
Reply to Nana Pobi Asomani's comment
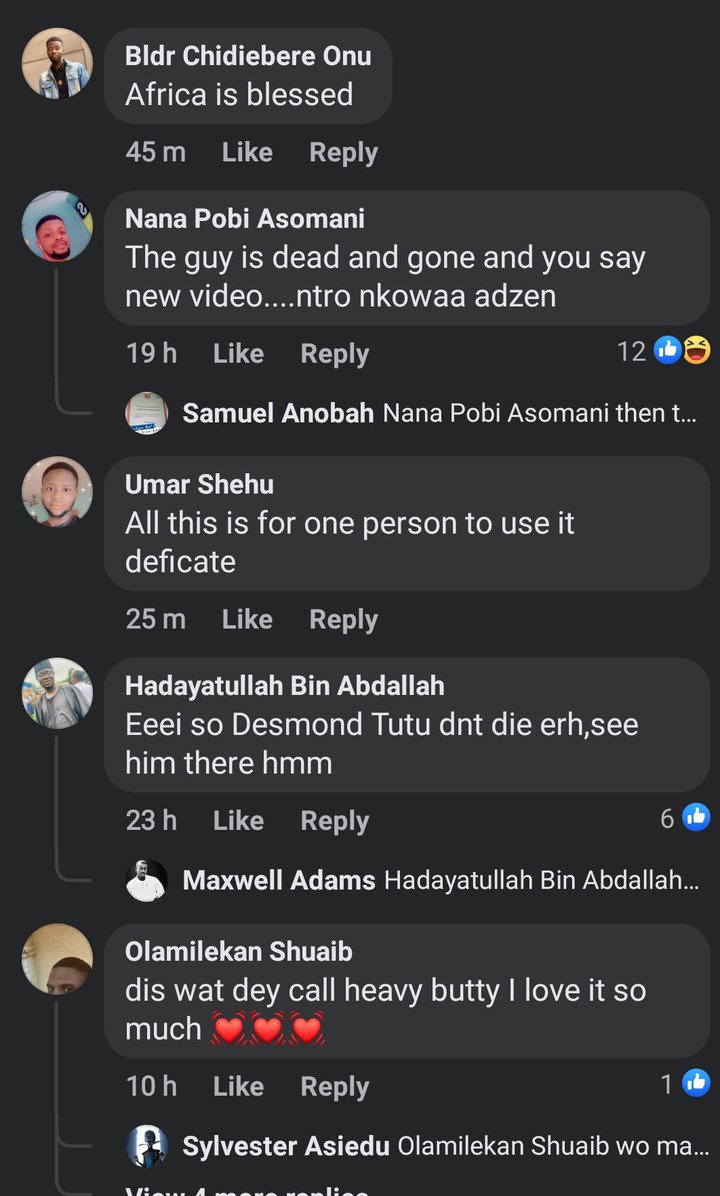pyautogui.click(x=335, y=353)
